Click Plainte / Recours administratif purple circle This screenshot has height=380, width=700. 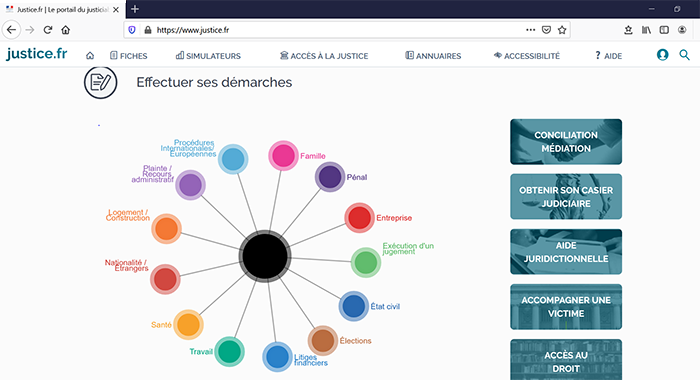191,185
